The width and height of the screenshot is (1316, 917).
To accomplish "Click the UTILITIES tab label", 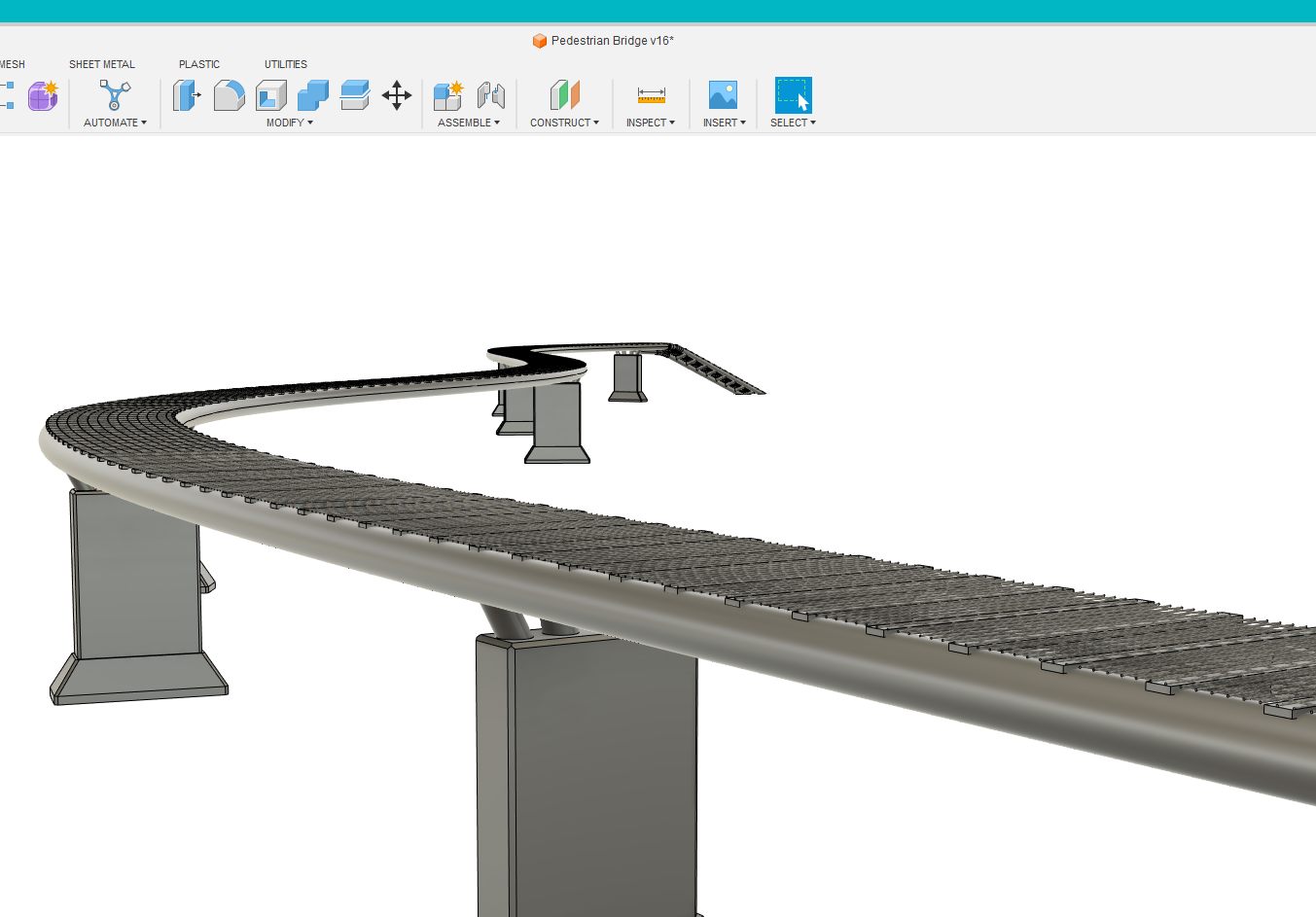I will tap(285, 64).
